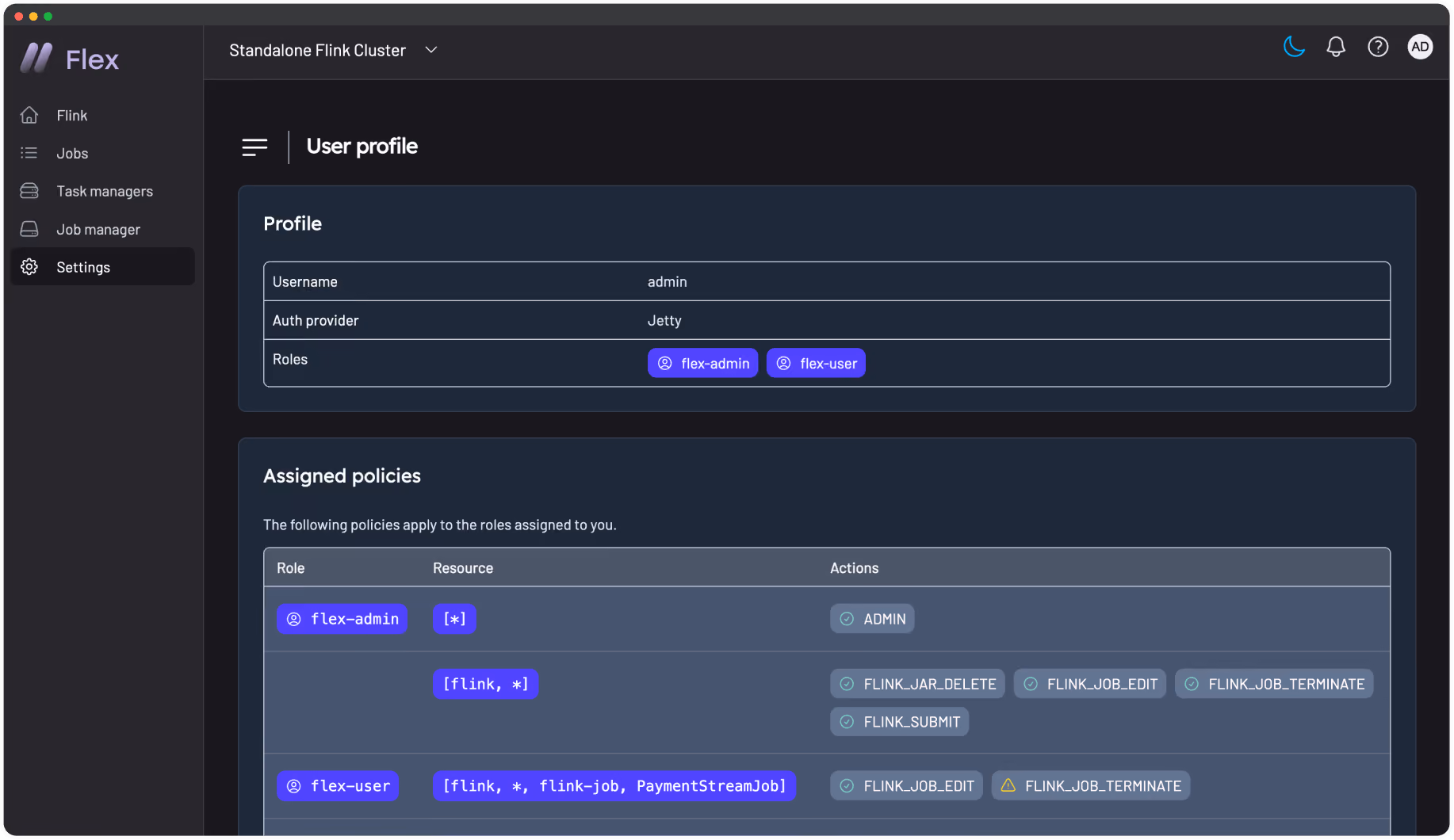Click the Assigned policies heading
The height and width of the screenshot is (840, 1454).
pos(342,476)
